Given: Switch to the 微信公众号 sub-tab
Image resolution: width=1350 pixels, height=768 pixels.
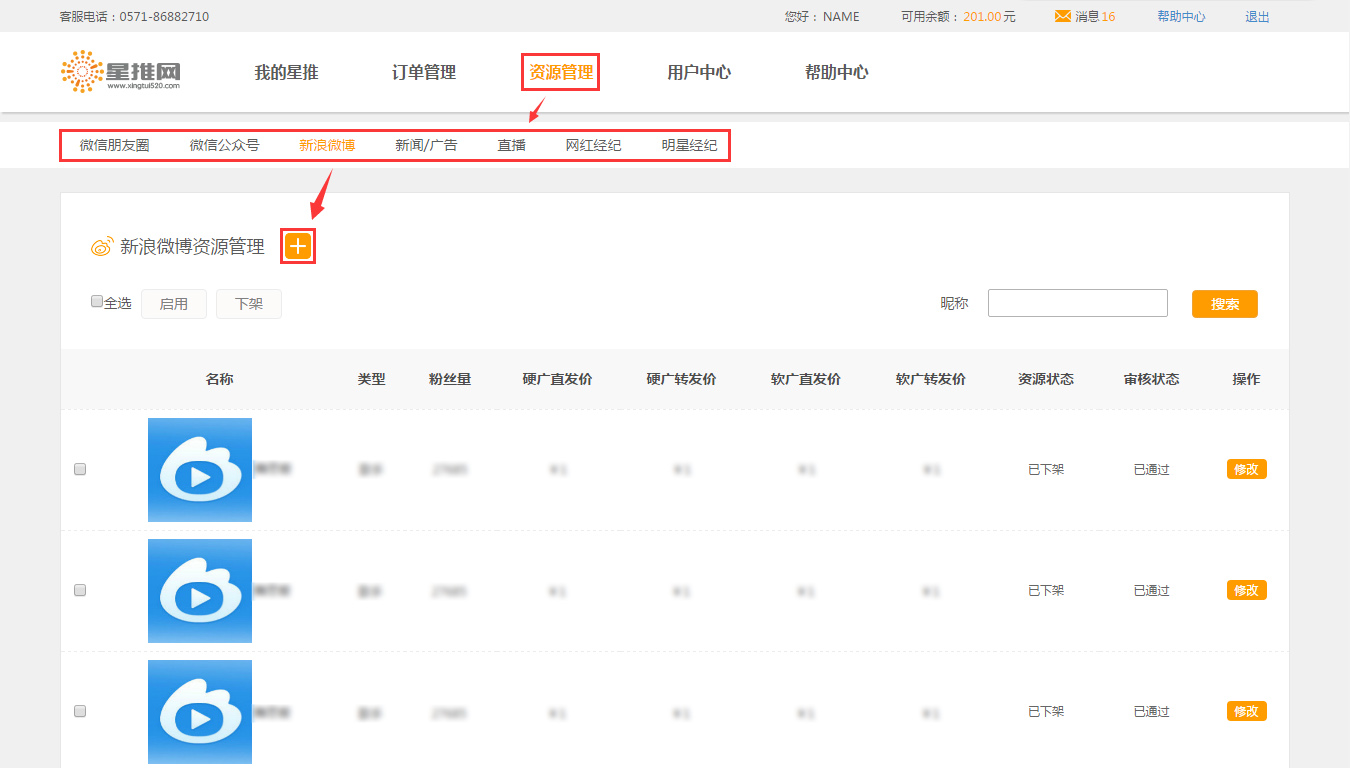Looking at the screenshot, I should click(225, 145).
